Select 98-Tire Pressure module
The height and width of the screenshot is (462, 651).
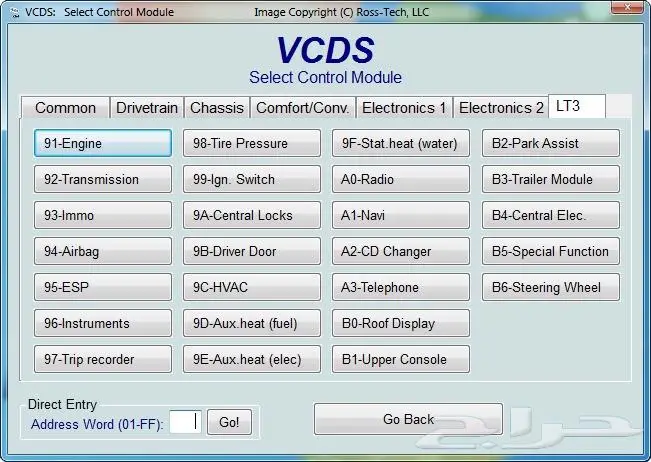[252, 143]
